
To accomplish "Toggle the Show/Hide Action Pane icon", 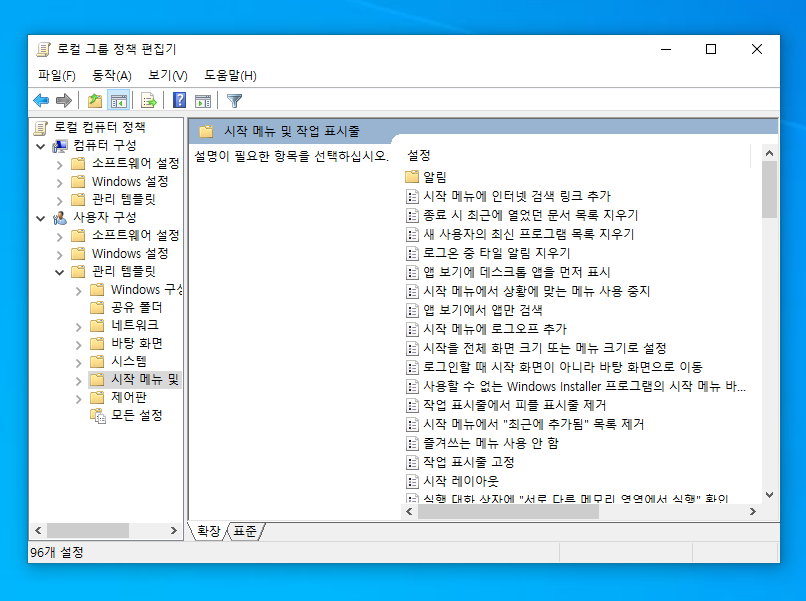I will [203, 100].
